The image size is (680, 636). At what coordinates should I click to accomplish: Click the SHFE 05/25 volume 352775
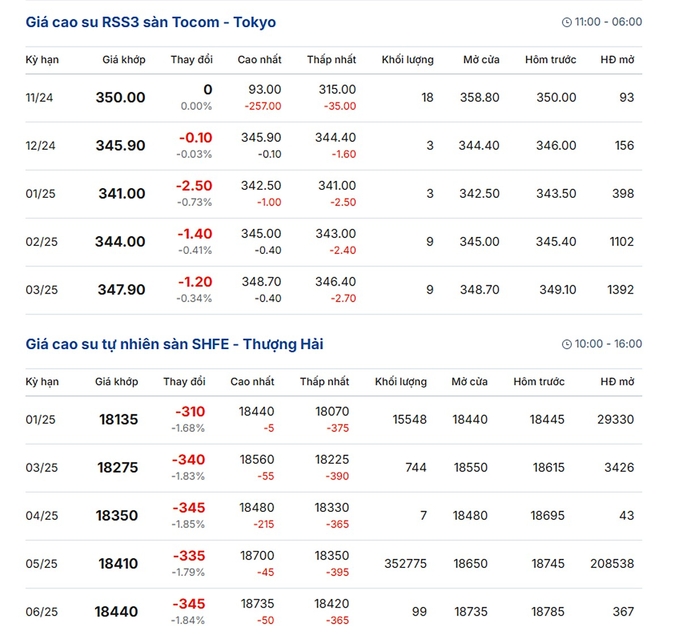coord(405,564)
